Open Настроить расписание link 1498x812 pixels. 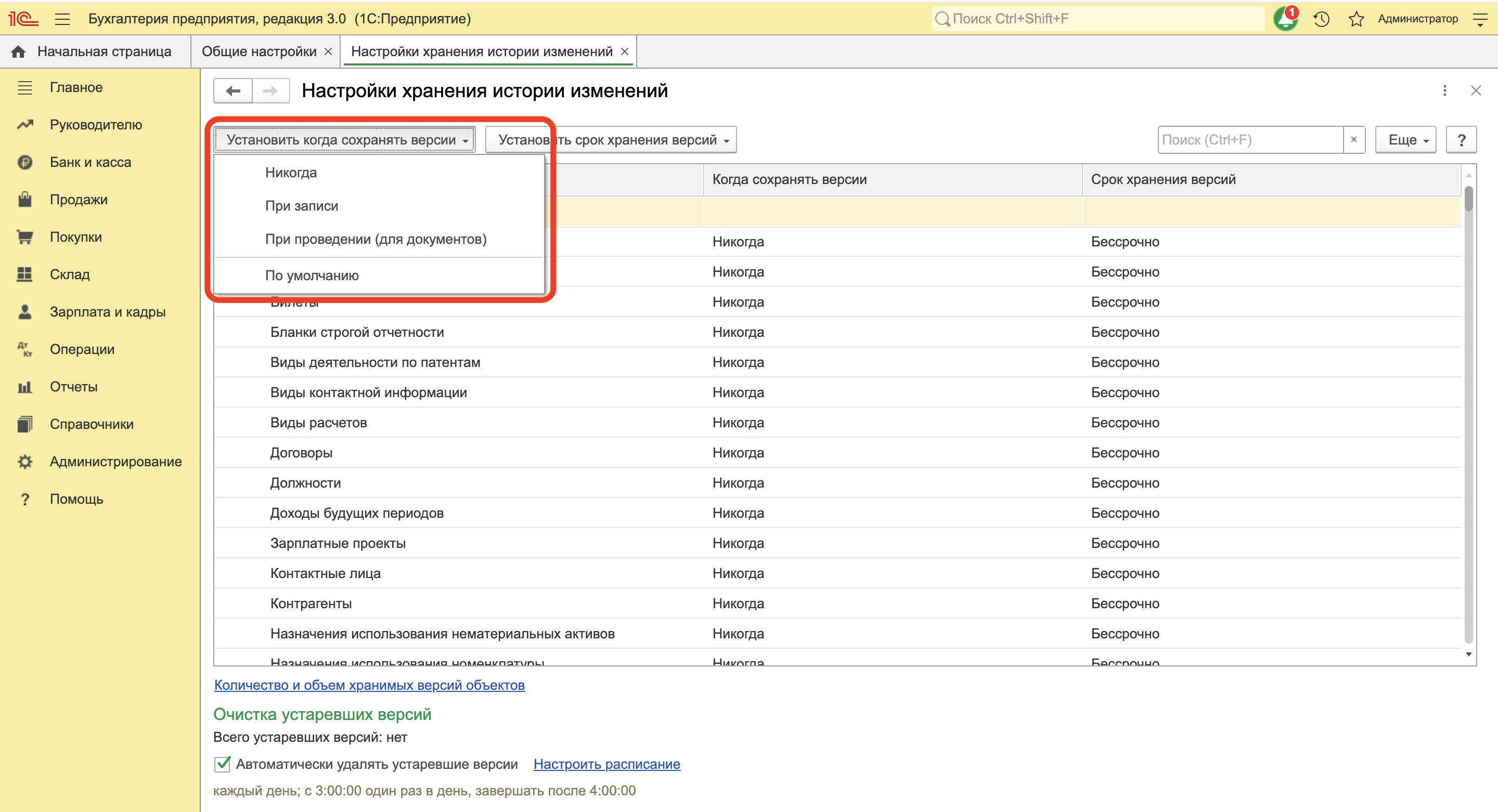pos(606,764)
